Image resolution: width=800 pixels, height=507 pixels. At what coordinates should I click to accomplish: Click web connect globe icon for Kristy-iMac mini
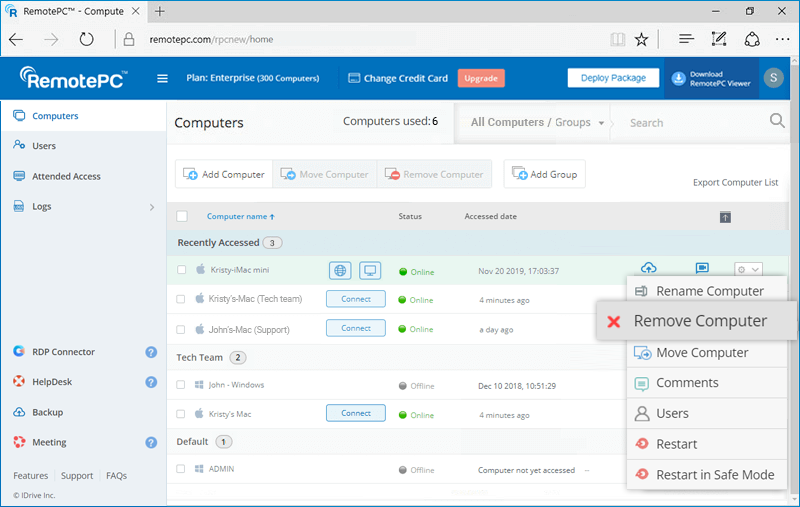click(340, 270)
